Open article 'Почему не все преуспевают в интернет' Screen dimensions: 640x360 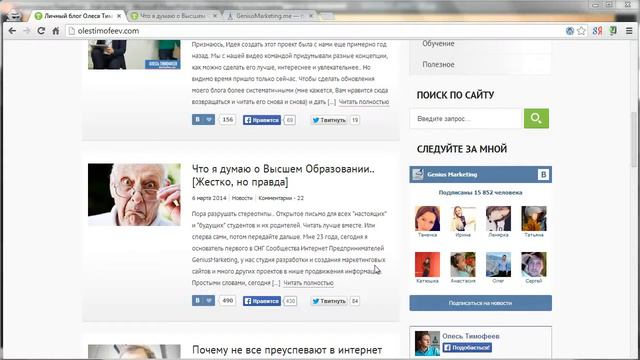coord(287,350)
